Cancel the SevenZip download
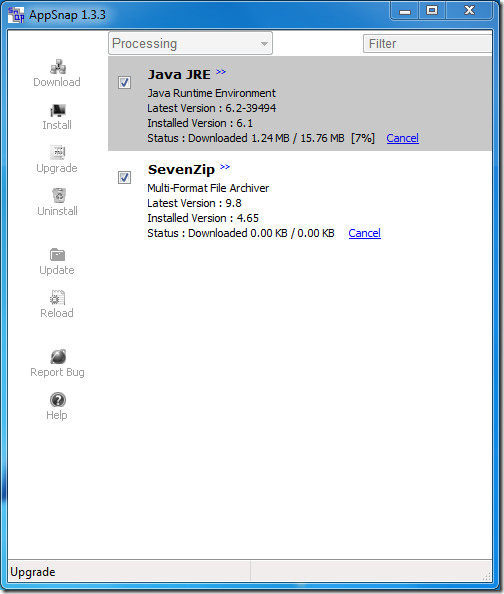 click(x=365, y=233)
